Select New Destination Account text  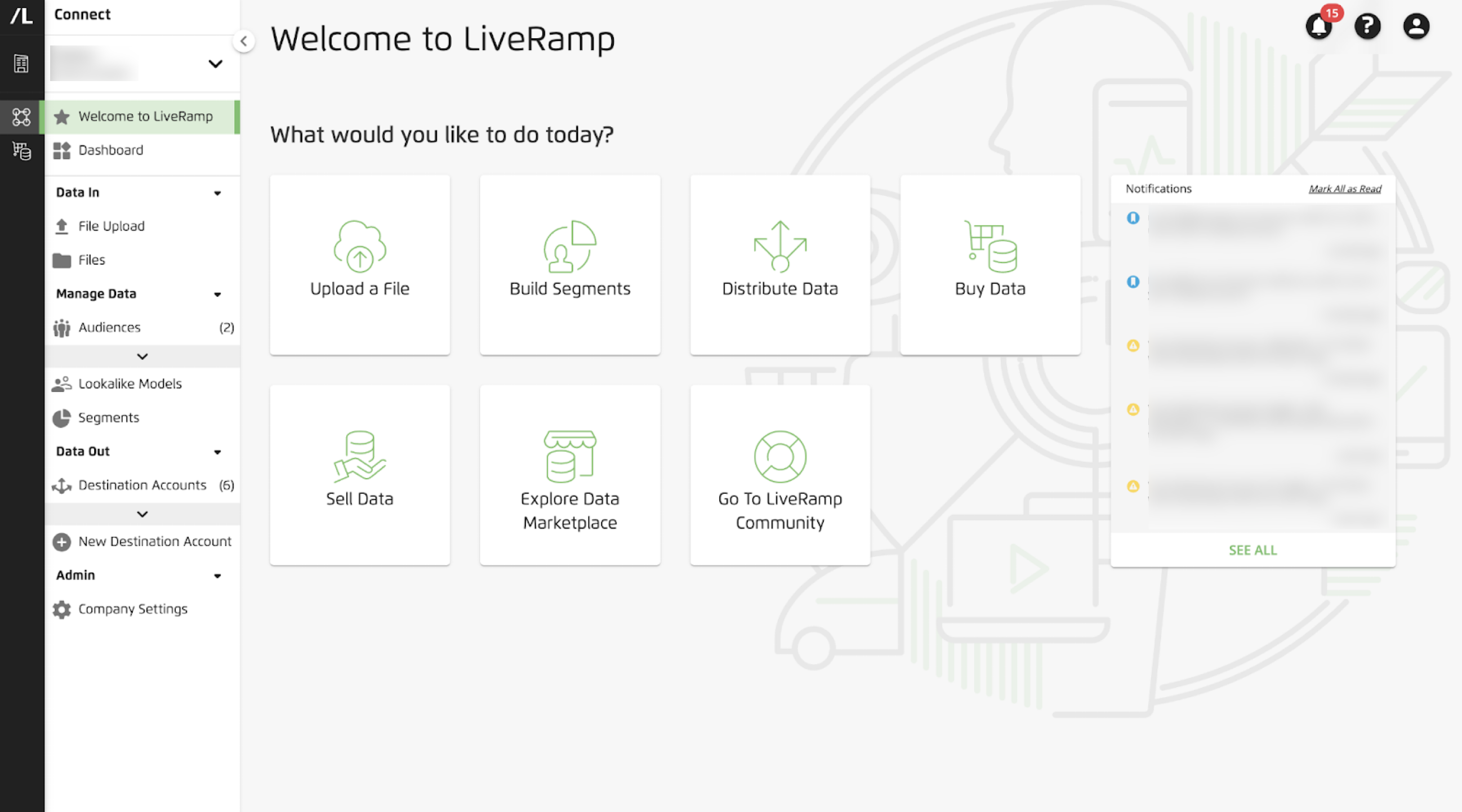tap(155, 542)
